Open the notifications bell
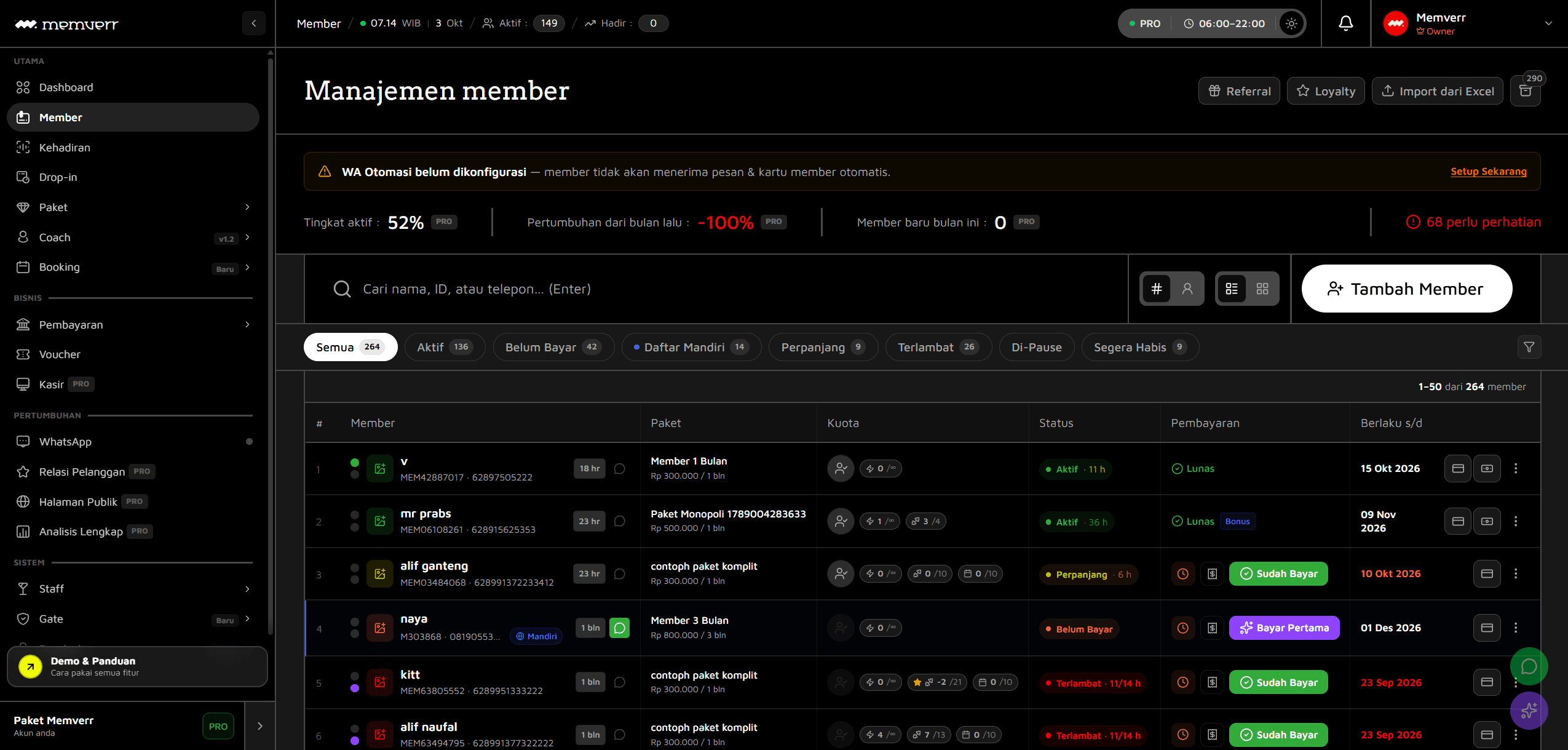The image size is (1568, 750). coord(1345,23)
